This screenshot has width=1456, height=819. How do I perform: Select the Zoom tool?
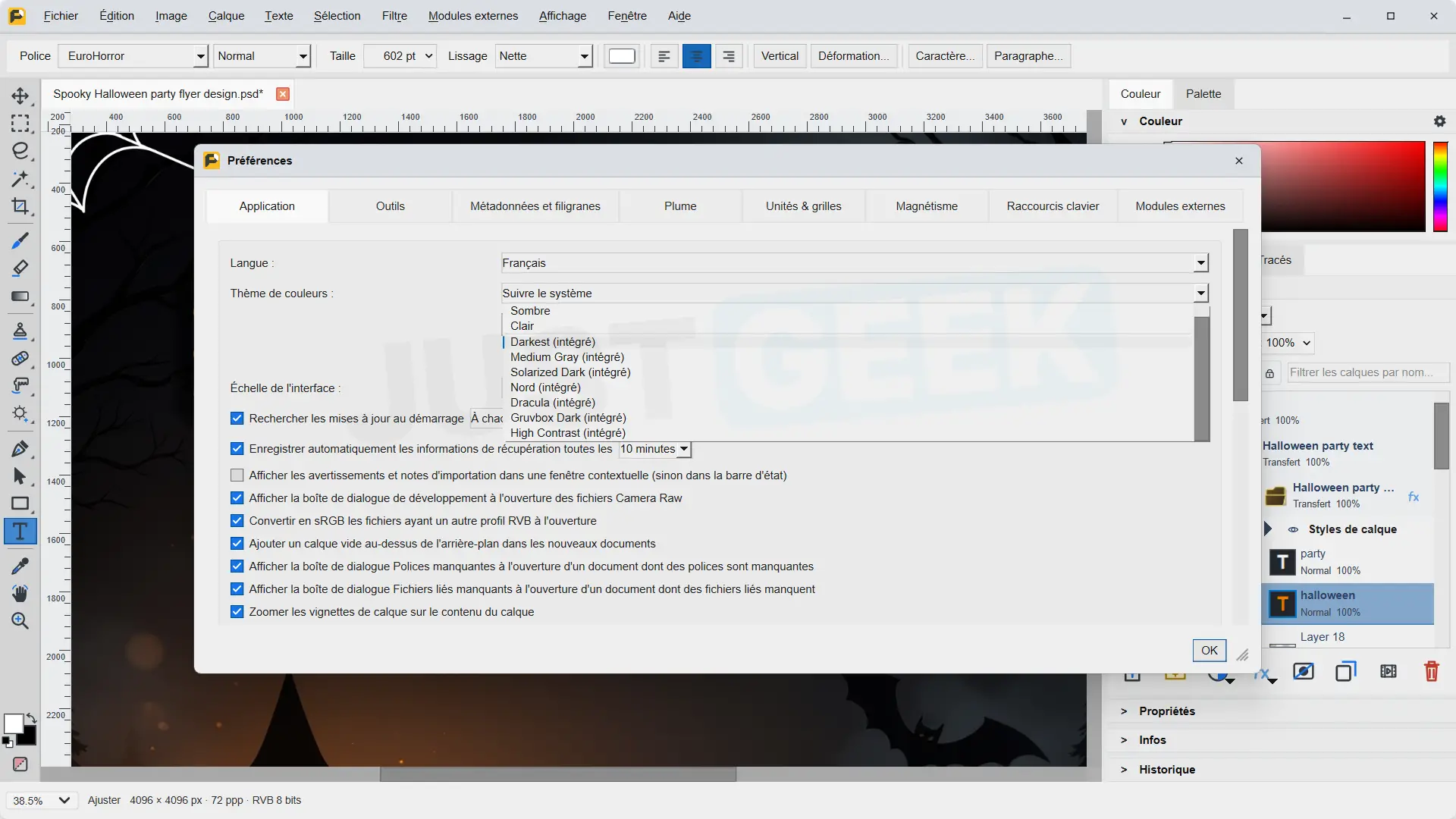20,621
